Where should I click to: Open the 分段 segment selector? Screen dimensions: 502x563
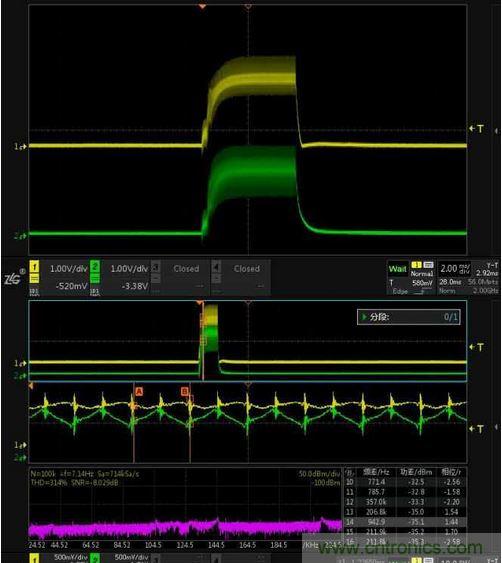[x=409, y=317]
